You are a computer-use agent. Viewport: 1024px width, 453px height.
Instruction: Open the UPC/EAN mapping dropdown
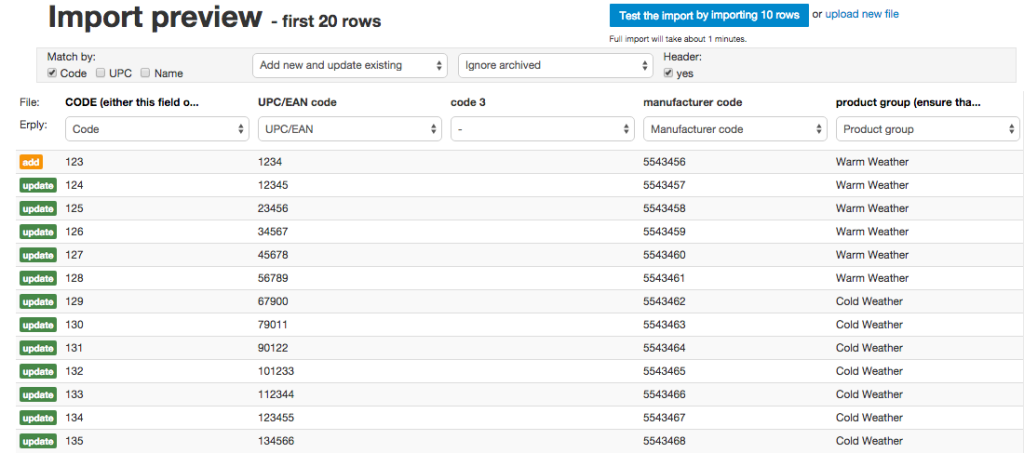350,129
